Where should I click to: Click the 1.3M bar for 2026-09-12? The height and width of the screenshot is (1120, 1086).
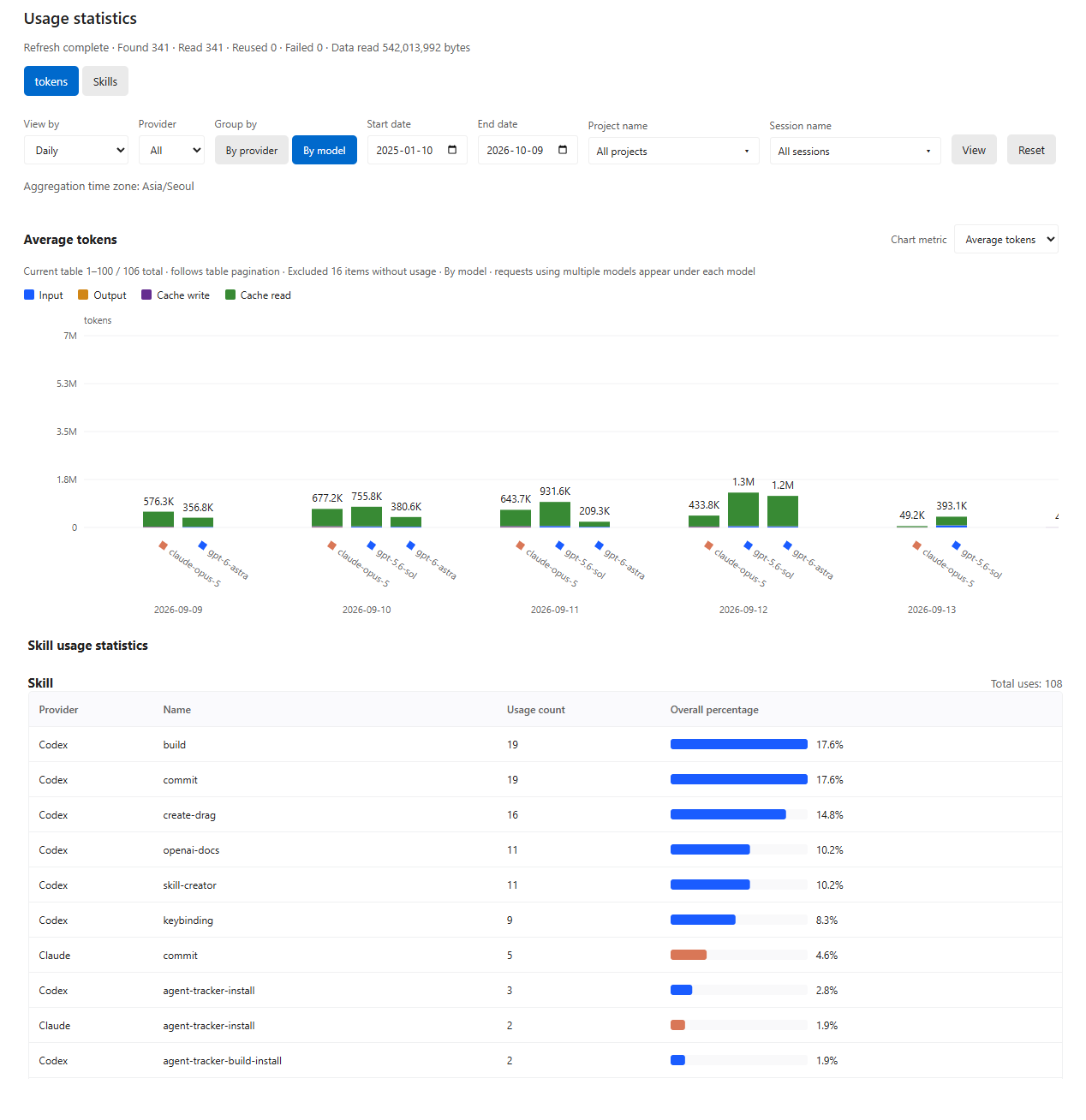[x=743, y=510]
